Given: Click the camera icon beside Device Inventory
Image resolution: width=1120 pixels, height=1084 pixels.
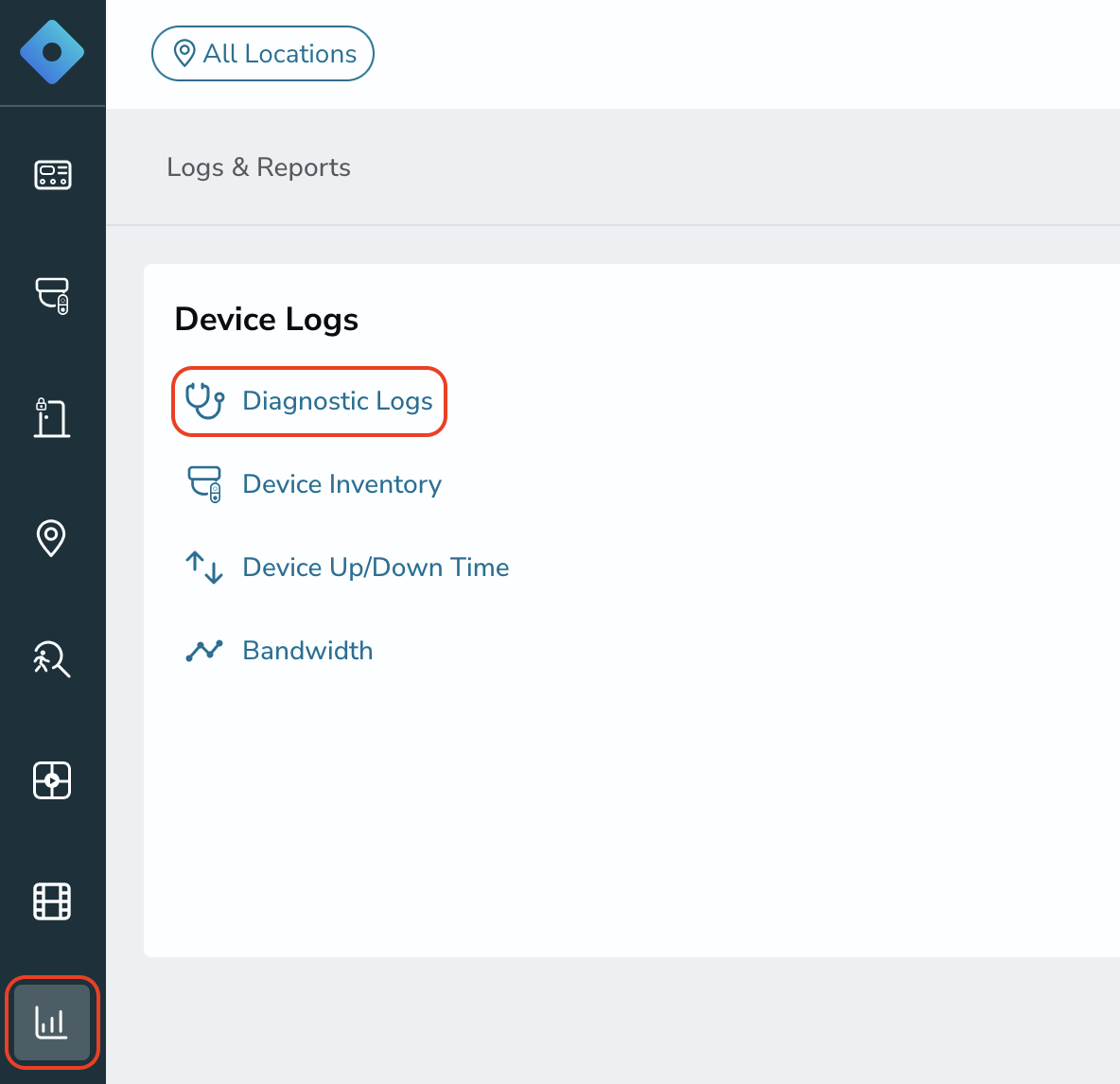Looking at the screenshot, I should click(205, 484).
